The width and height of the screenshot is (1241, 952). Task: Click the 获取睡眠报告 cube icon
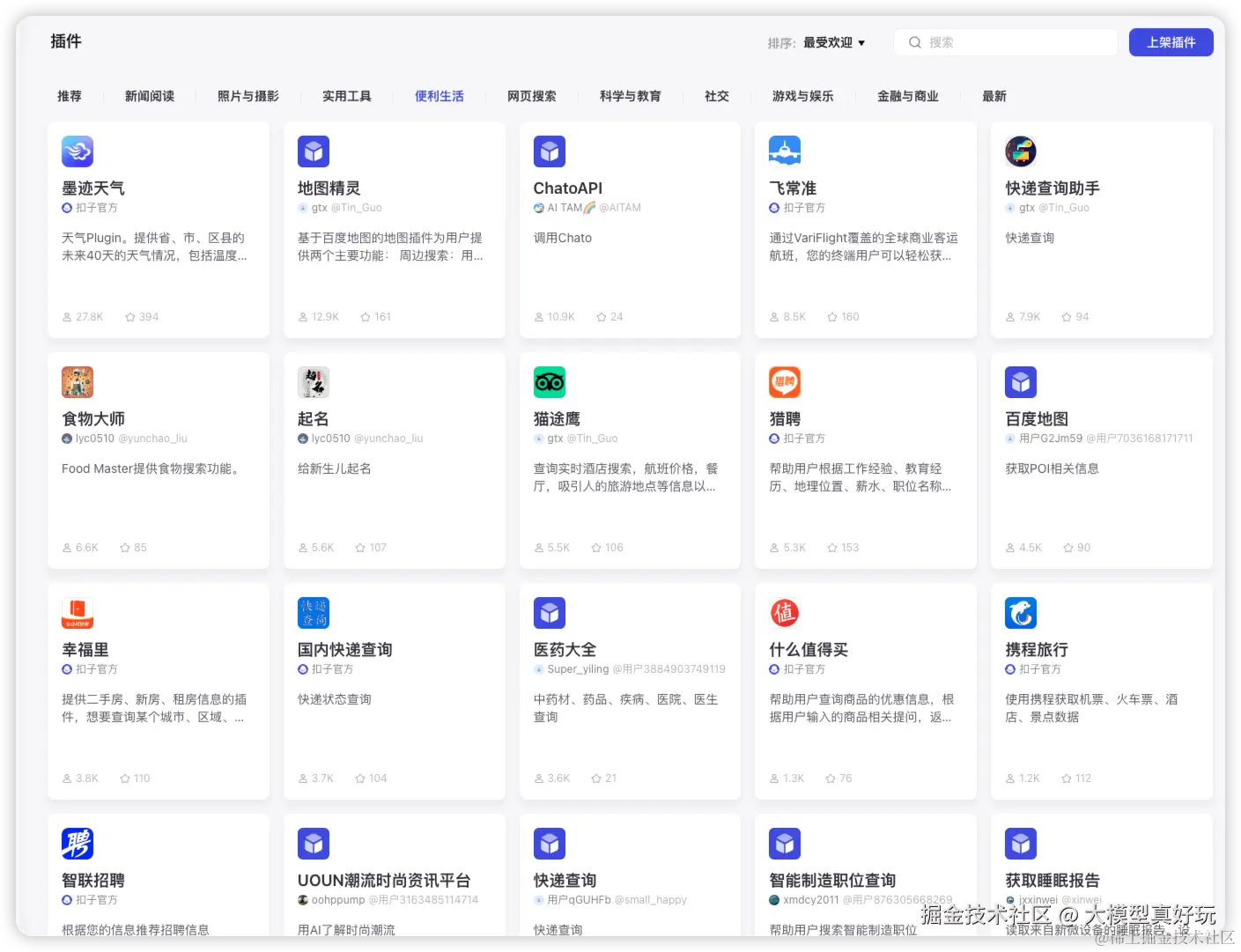[1021, 844]
